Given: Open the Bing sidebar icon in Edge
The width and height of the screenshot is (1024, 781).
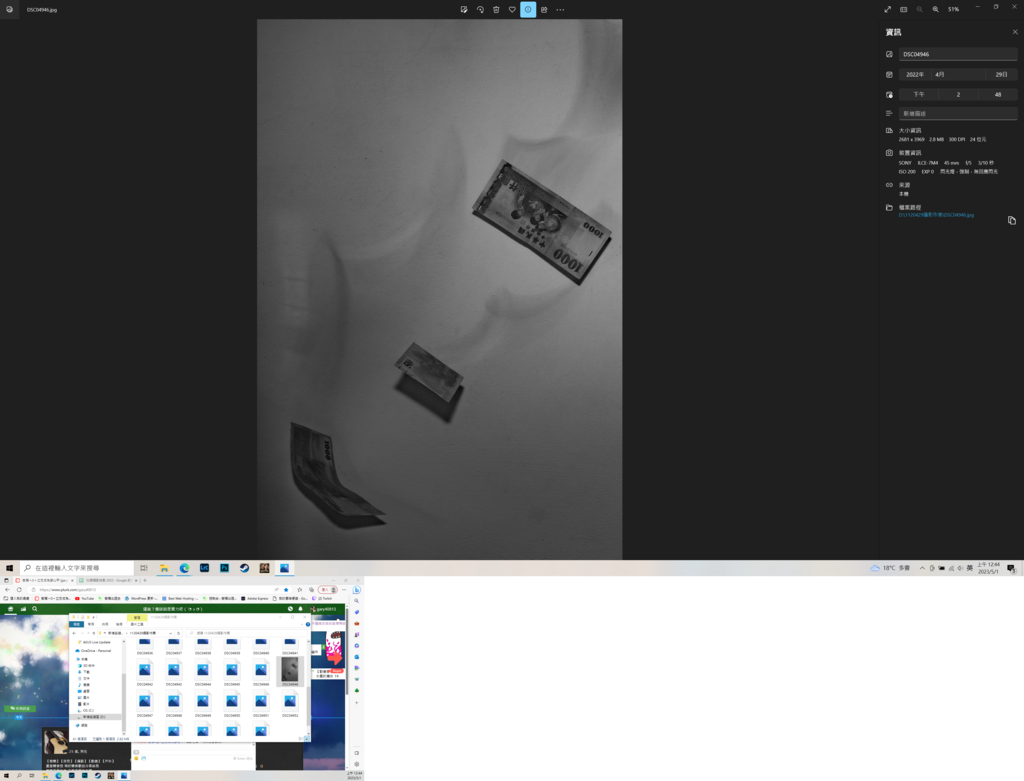Looking at the screenshot, I should point(357,590).
